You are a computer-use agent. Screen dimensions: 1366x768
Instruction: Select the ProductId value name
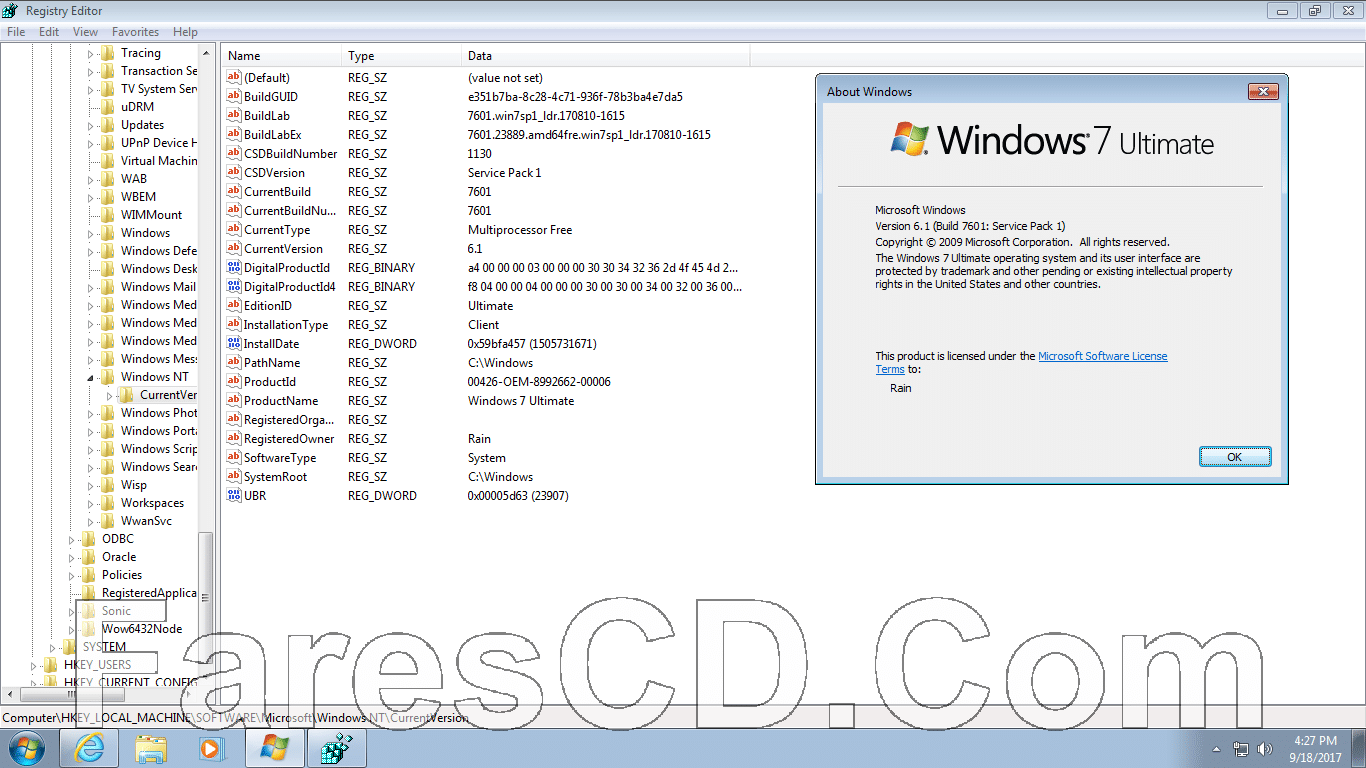pyautogui.click(x=270, y=382)
